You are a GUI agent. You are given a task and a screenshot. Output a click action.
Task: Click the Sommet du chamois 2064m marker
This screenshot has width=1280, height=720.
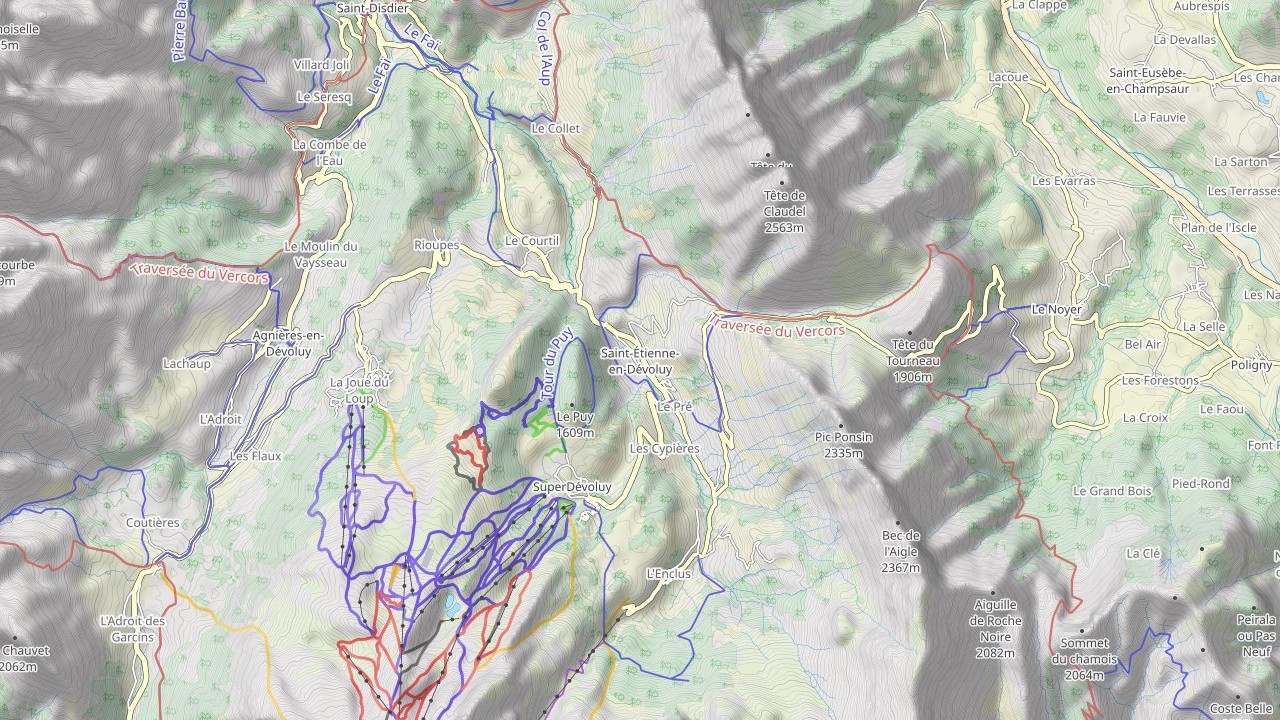[x=1079, y=631]
